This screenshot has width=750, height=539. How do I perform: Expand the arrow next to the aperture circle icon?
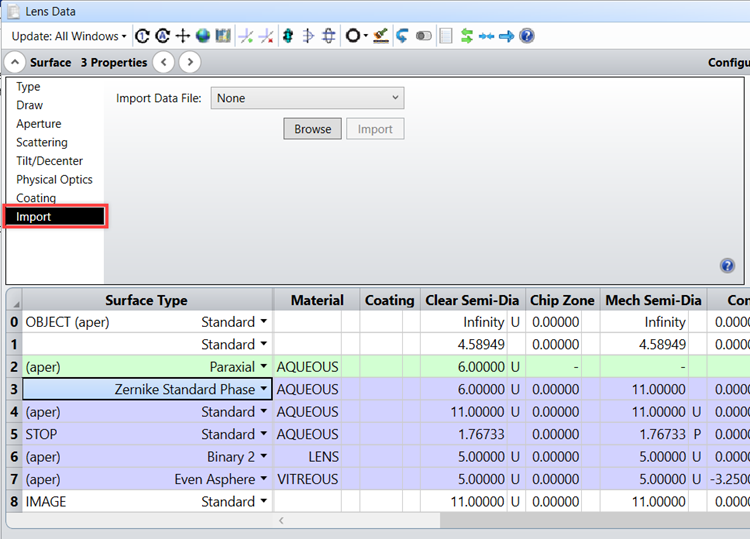pos(366,36)
